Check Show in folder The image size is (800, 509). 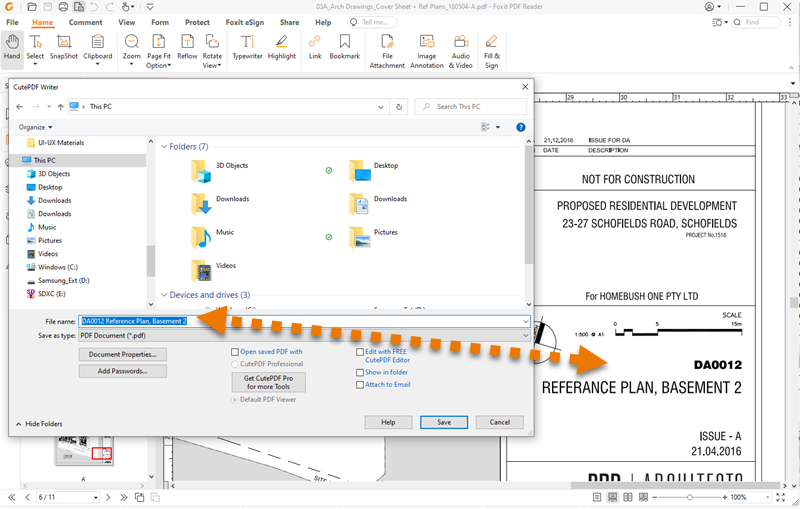[x=360, y=372]
